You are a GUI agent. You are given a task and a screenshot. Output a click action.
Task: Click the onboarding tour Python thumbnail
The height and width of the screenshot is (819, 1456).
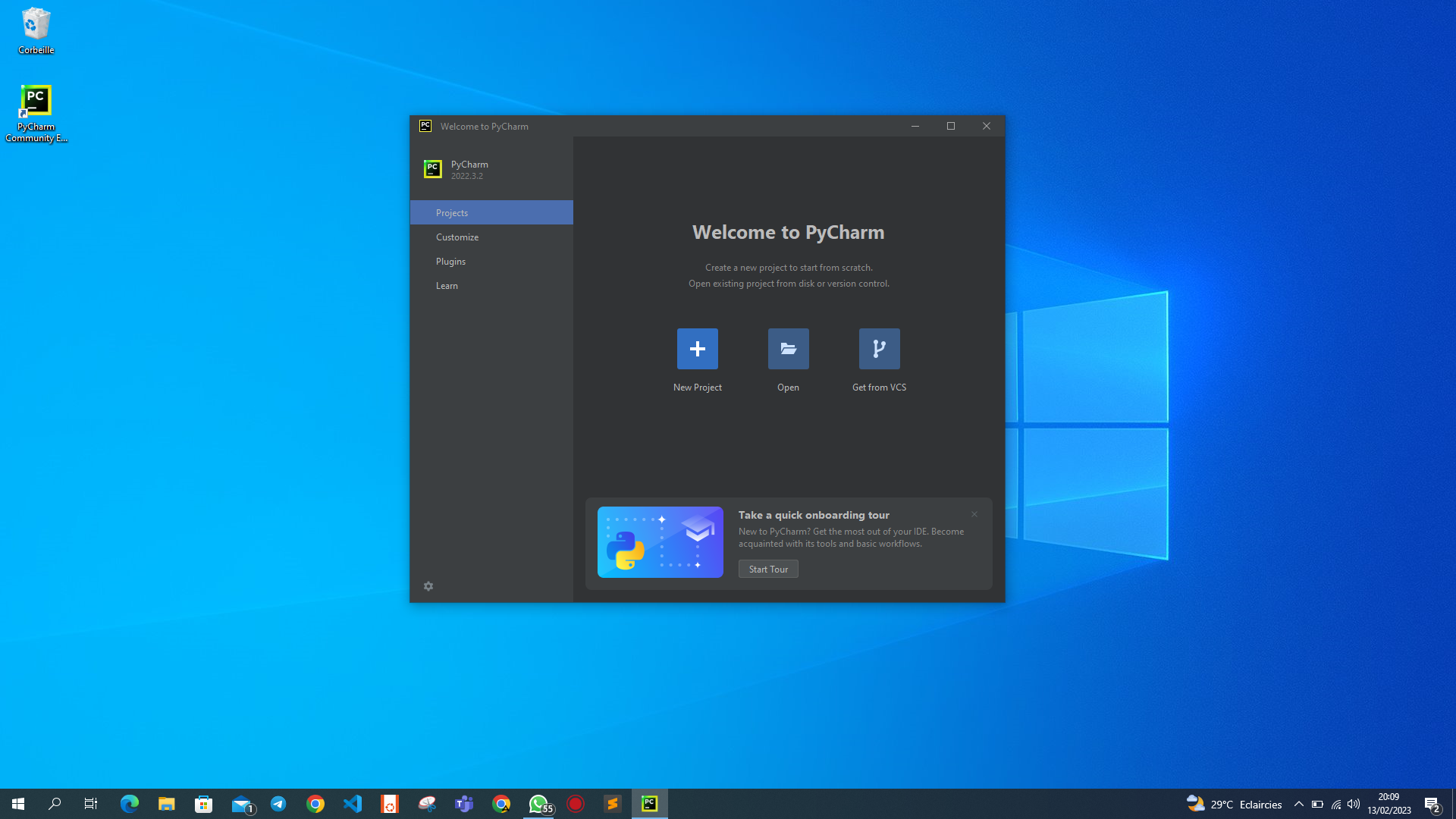660,541
